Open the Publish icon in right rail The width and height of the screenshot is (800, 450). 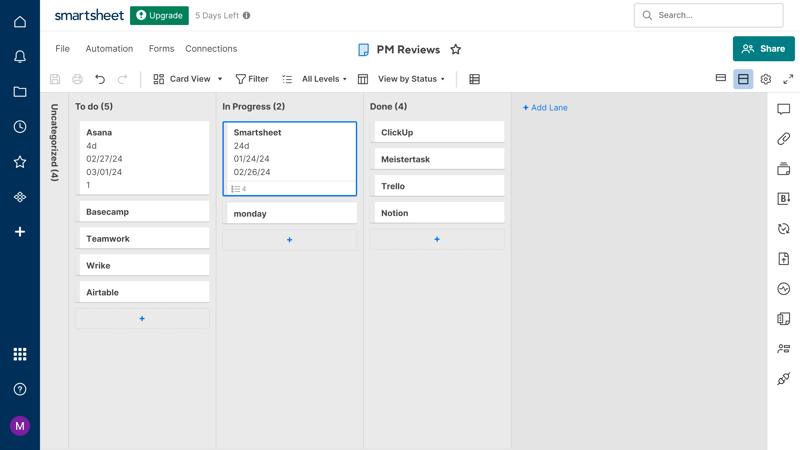784,259
